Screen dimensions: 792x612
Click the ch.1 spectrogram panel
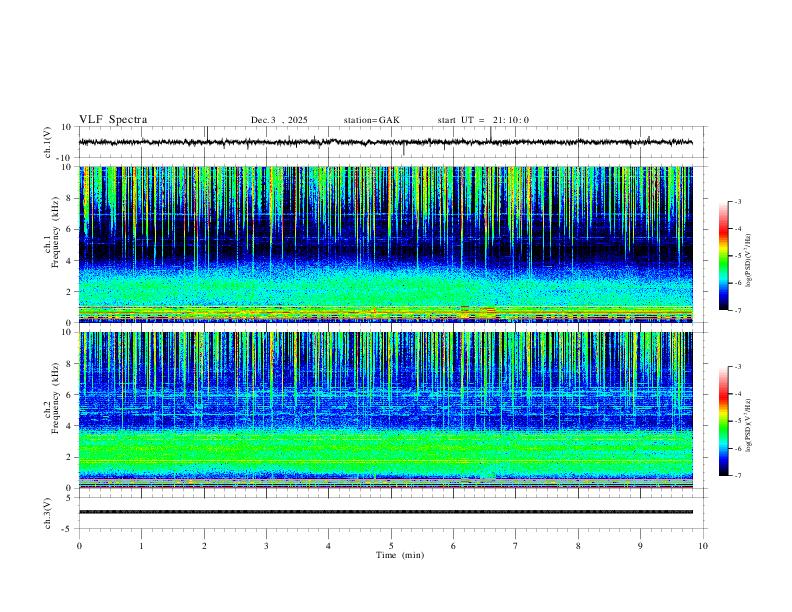pos(385,244)
